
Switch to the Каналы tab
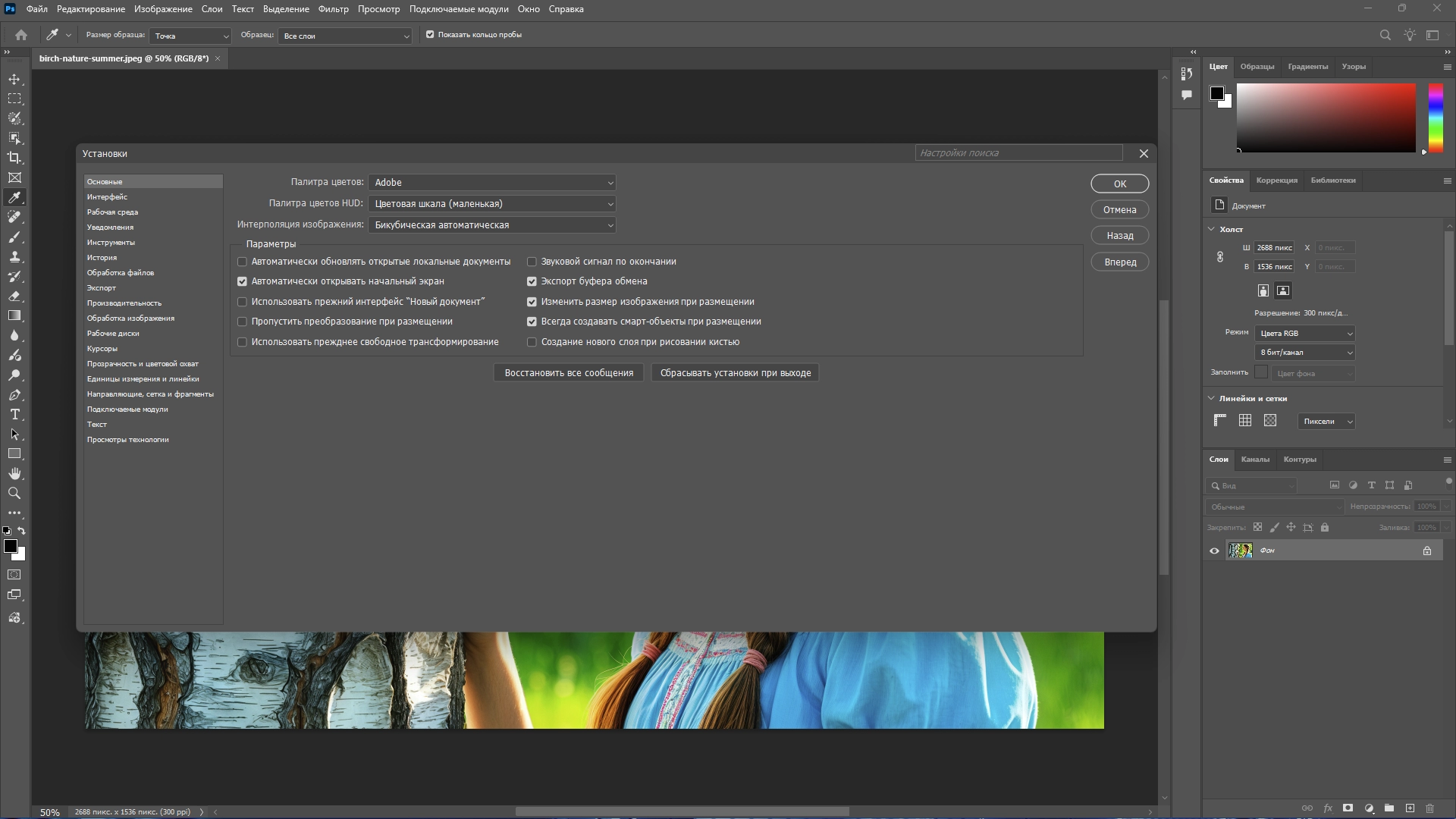pyautogui.click(x=1254, y=460)
